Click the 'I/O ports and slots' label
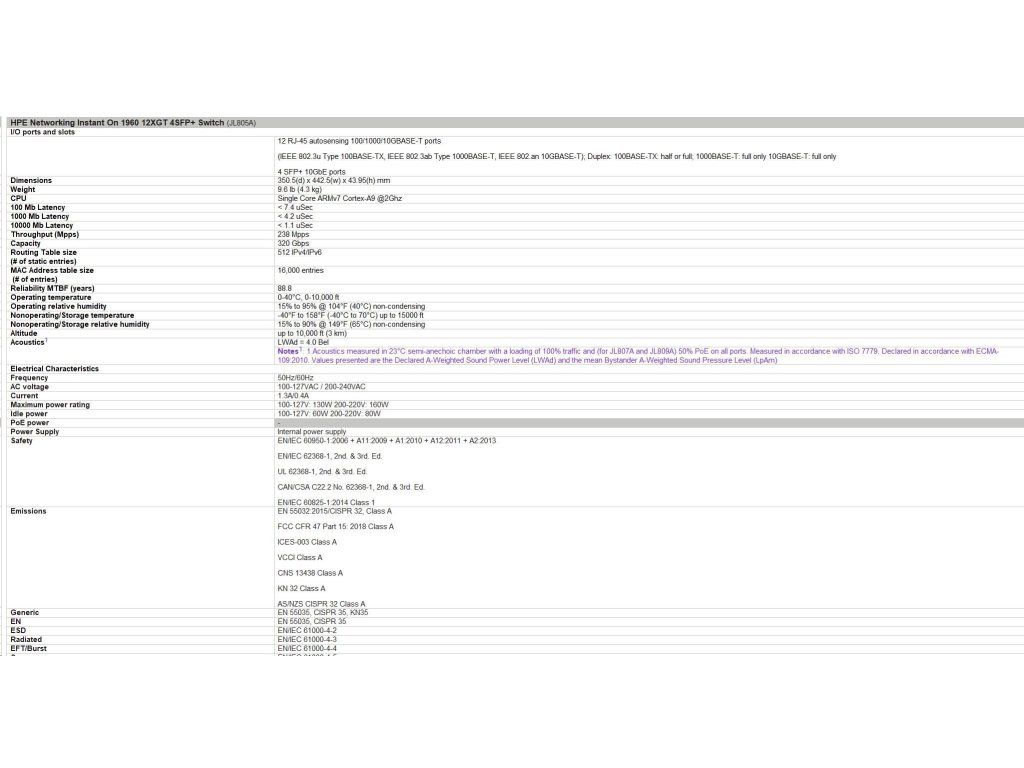1024x768 pixels. click(42, 132)
